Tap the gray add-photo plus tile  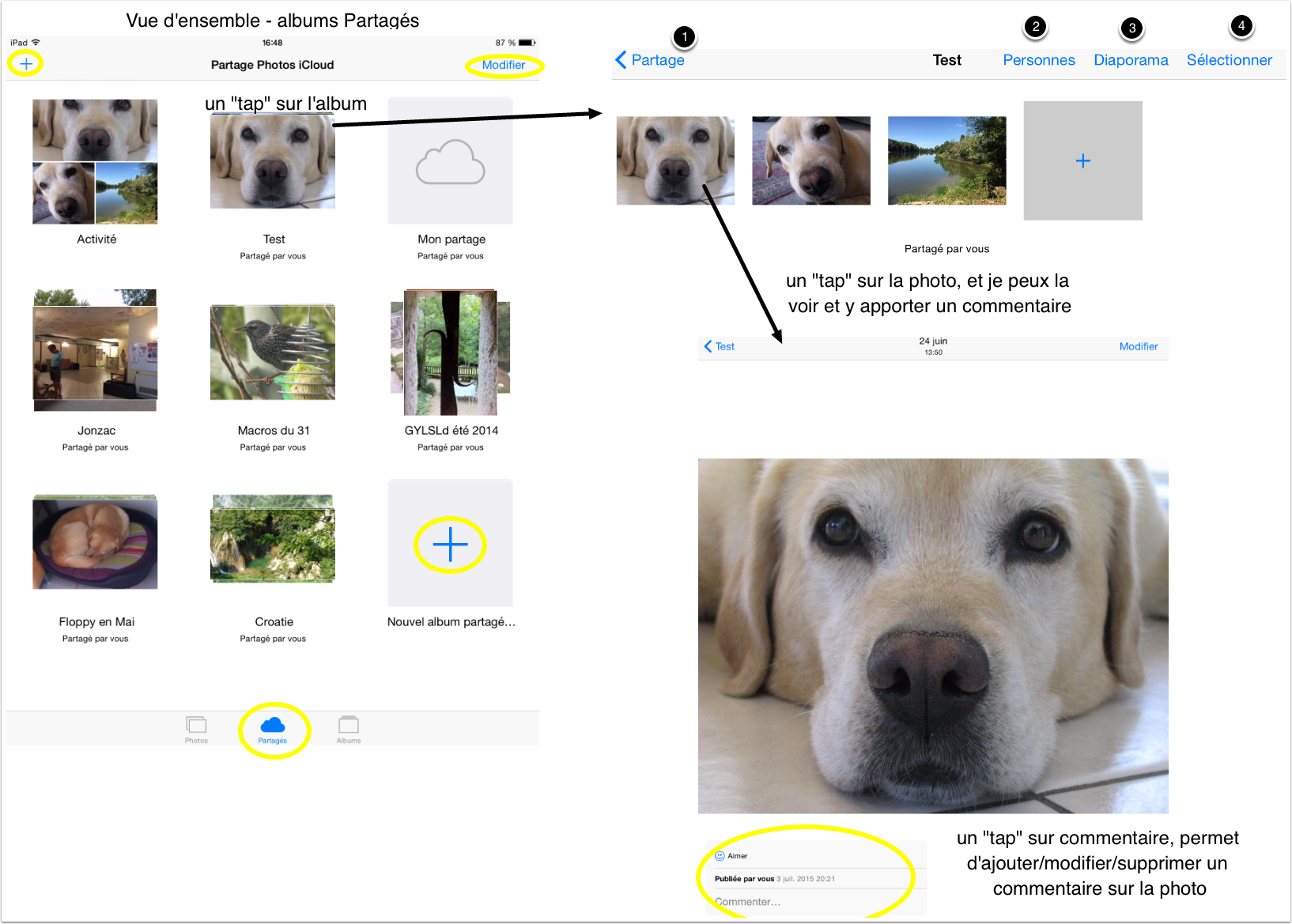[x=1082, y=160]
